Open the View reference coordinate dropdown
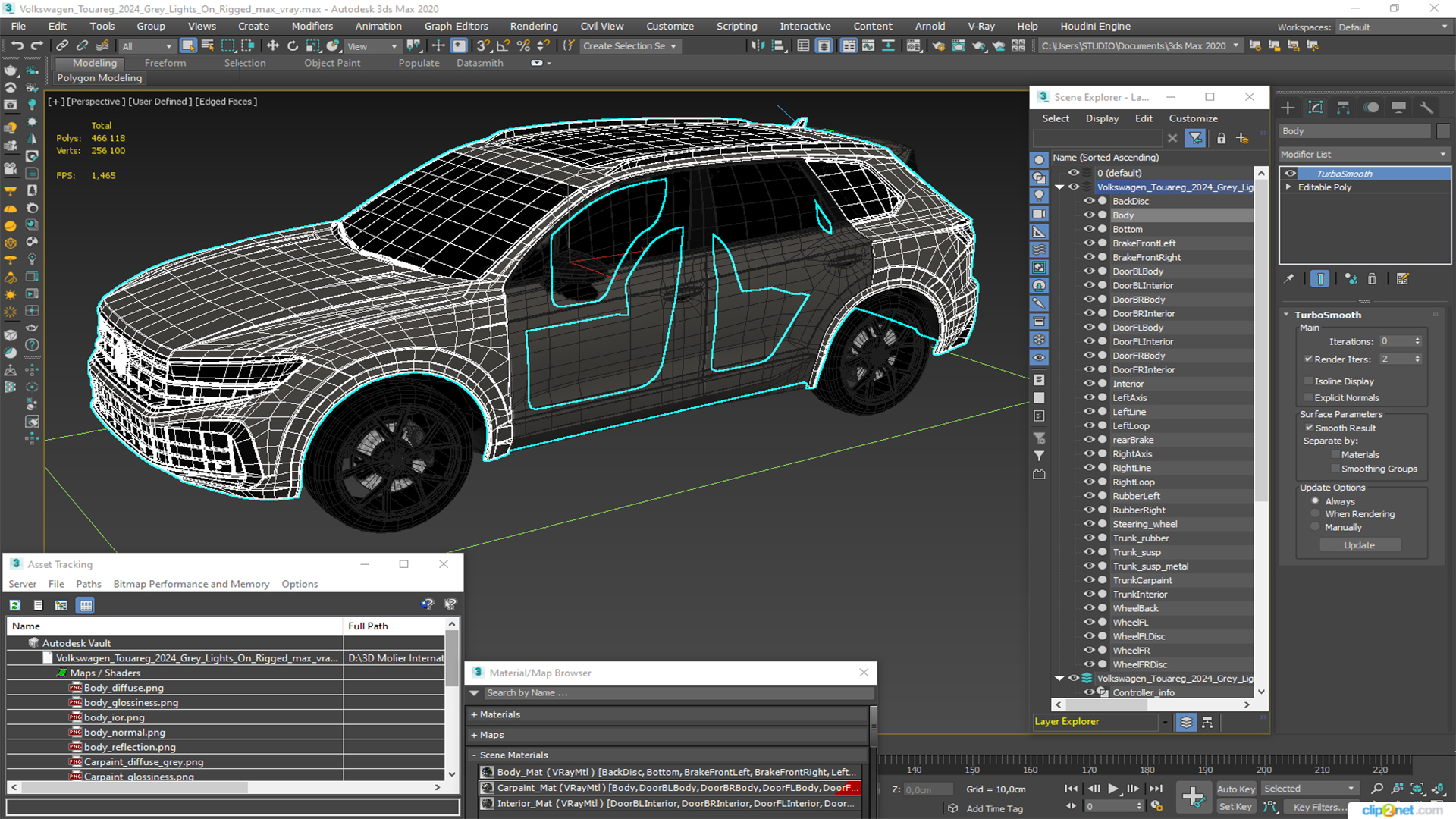 click(372, 46)
